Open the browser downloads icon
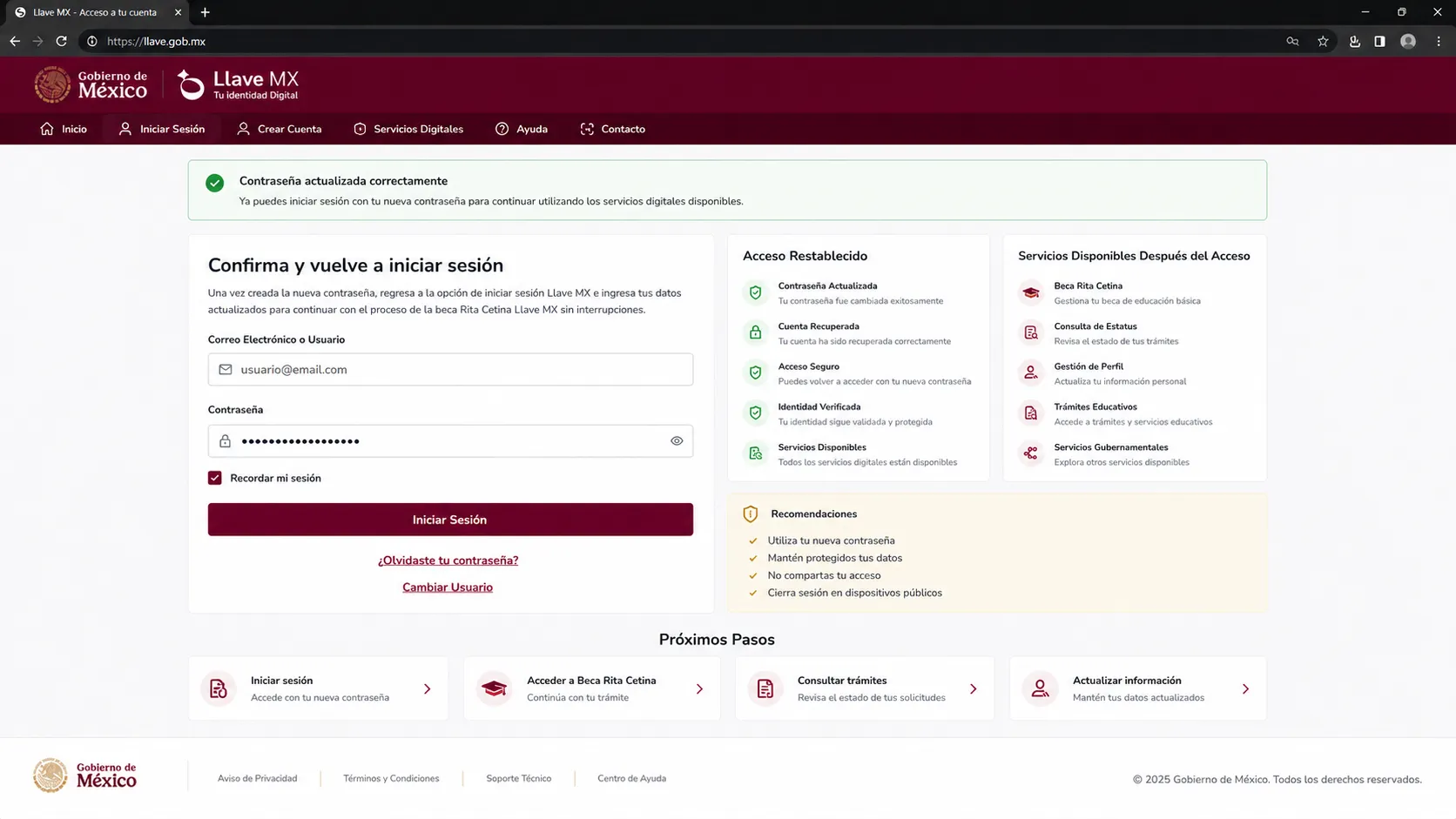The image size is (1456, 819). pos(1354,41)
